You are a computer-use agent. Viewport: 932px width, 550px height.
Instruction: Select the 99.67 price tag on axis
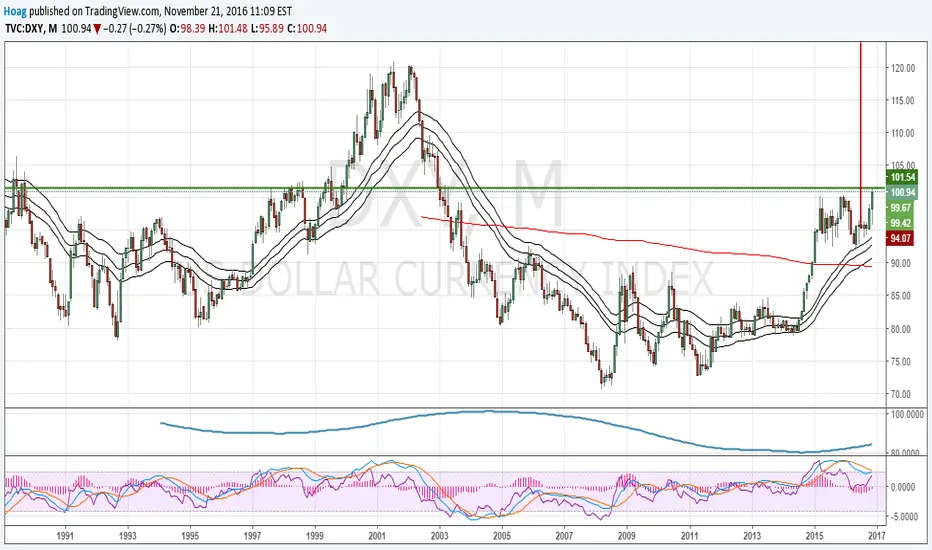[x=902, y=208]
